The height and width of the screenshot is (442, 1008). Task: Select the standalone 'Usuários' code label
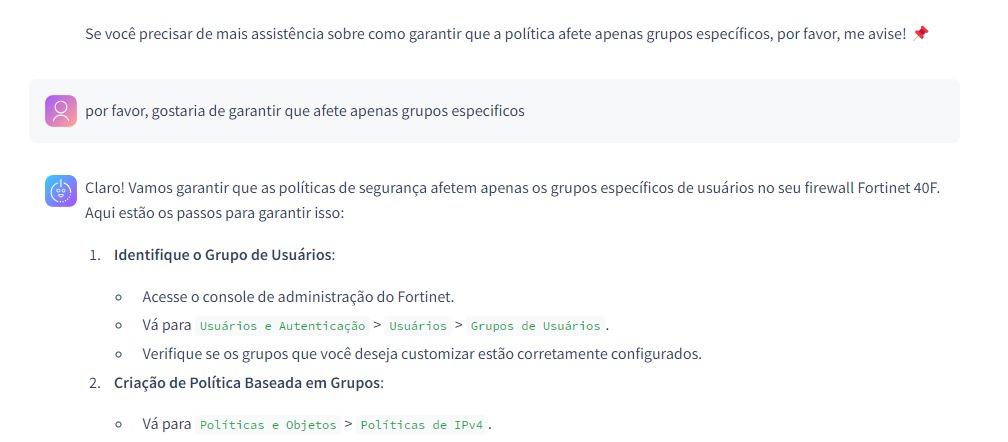(x=418, y=326)
